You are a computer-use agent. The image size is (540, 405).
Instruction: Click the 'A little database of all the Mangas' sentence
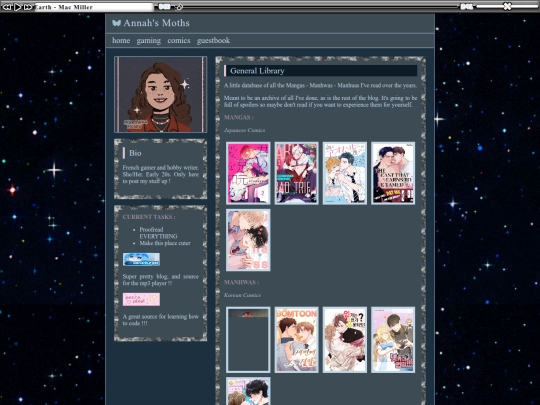(320, 85)
